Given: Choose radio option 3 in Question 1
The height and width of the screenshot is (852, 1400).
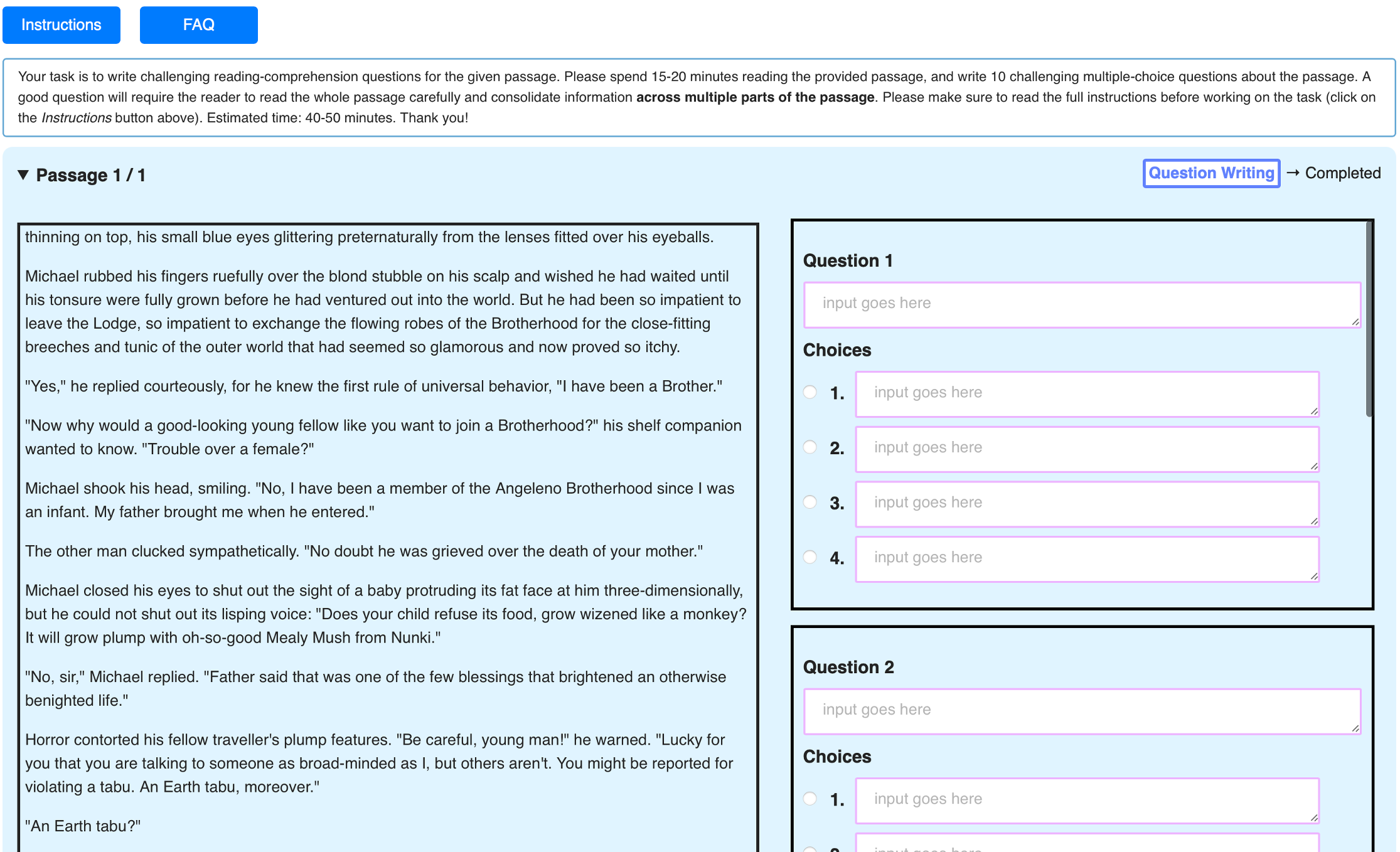Looking at the screenshot, I should point(810,502).
